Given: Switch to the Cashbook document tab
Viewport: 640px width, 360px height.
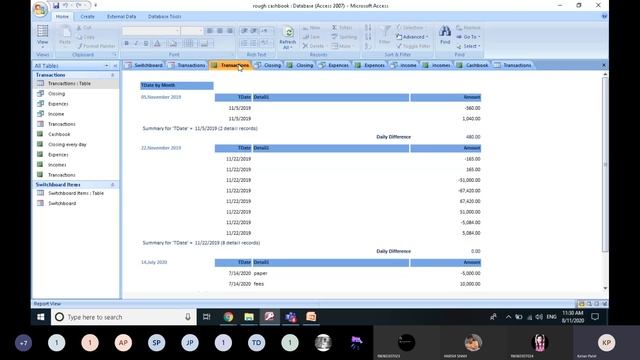Looking at the screenshot, I should (x=473, y=65).
